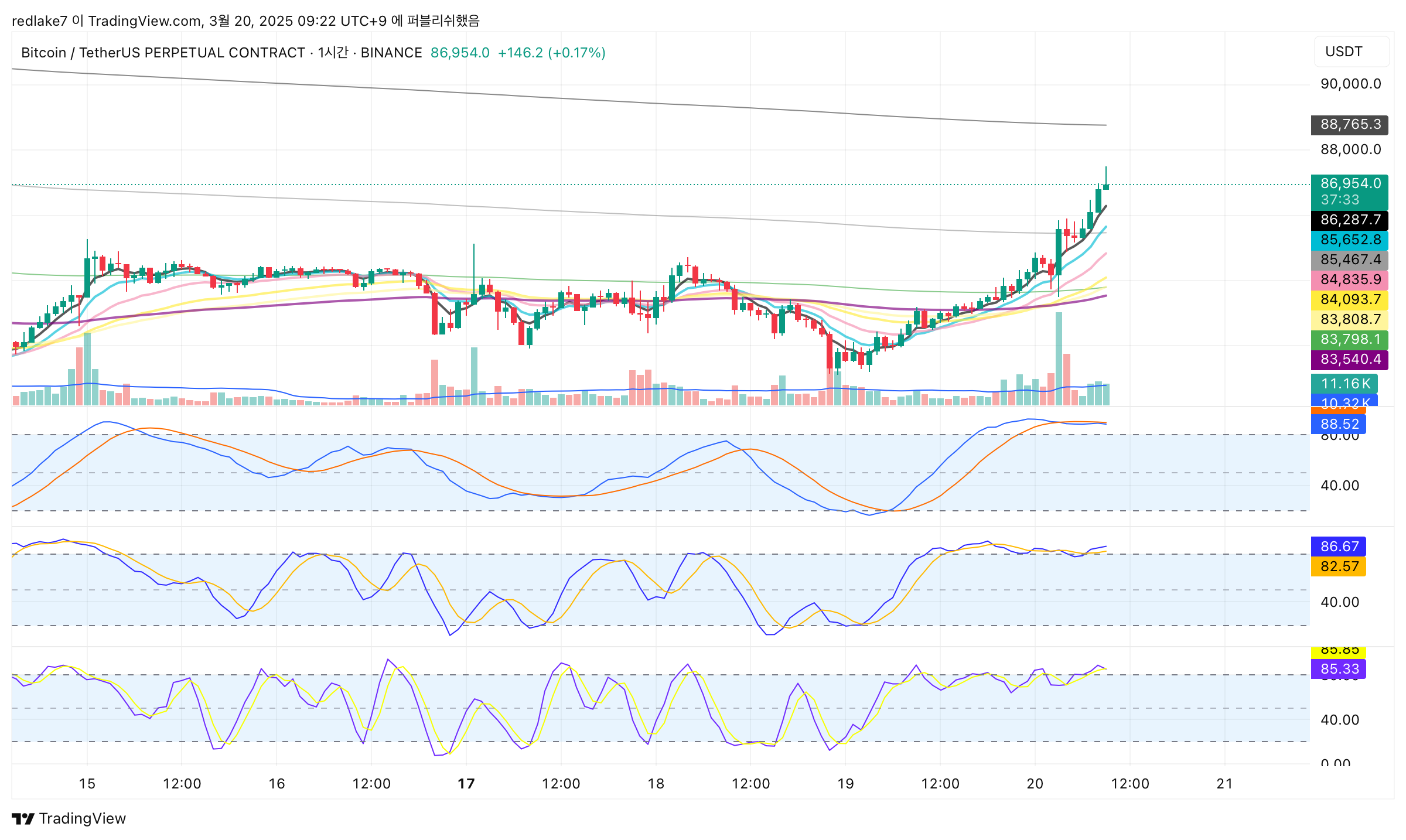
Task: Click the green 86,954.0 current price label
Action: [x=1350, y=184]
